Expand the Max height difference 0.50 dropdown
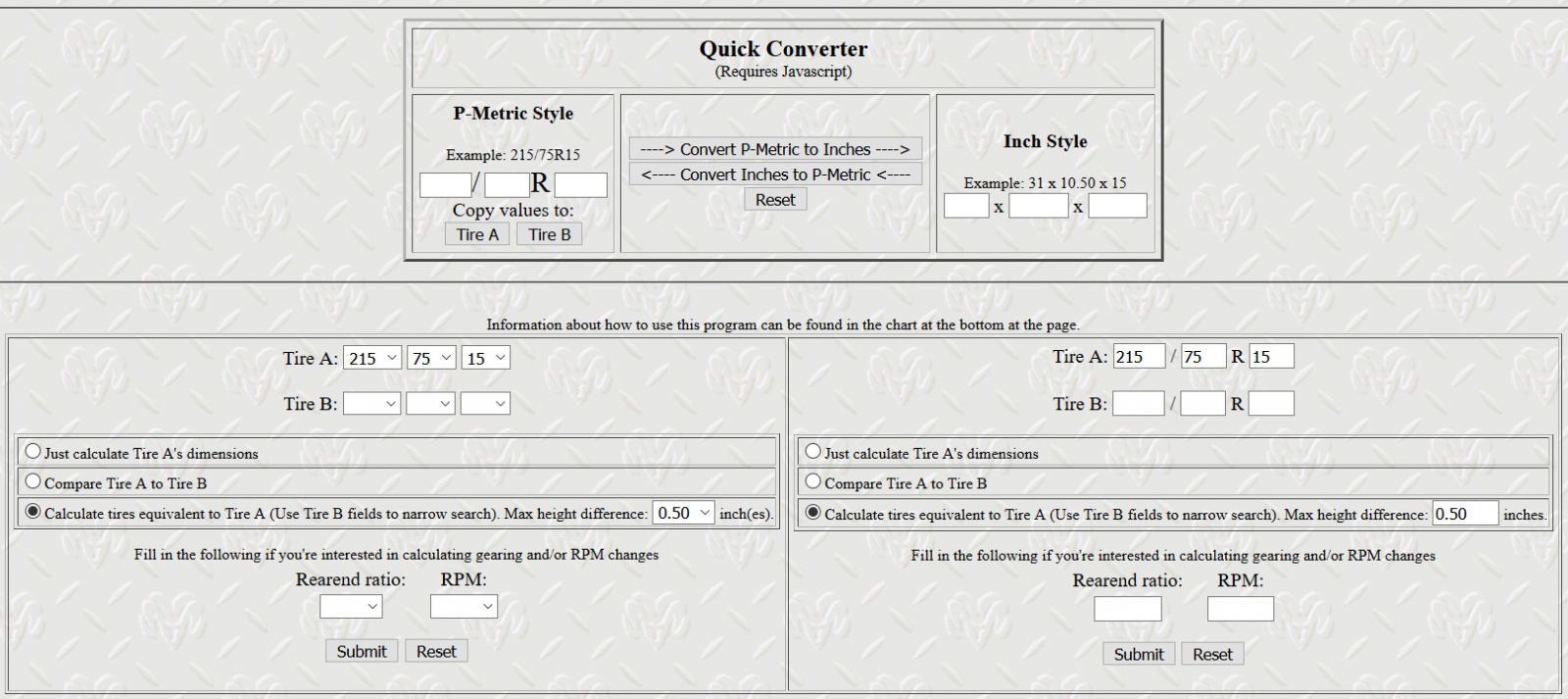1568x699 pixels. click(x=683, y=513)
